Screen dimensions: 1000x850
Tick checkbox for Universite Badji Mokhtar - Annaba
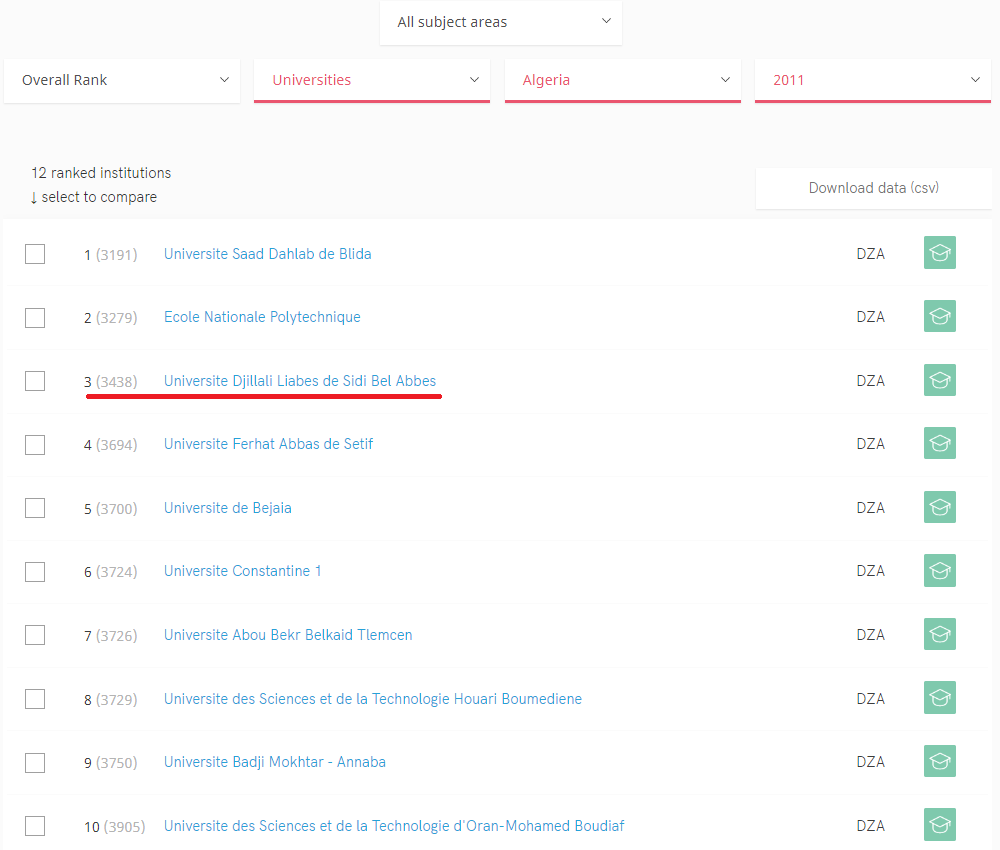click(35, 763)
